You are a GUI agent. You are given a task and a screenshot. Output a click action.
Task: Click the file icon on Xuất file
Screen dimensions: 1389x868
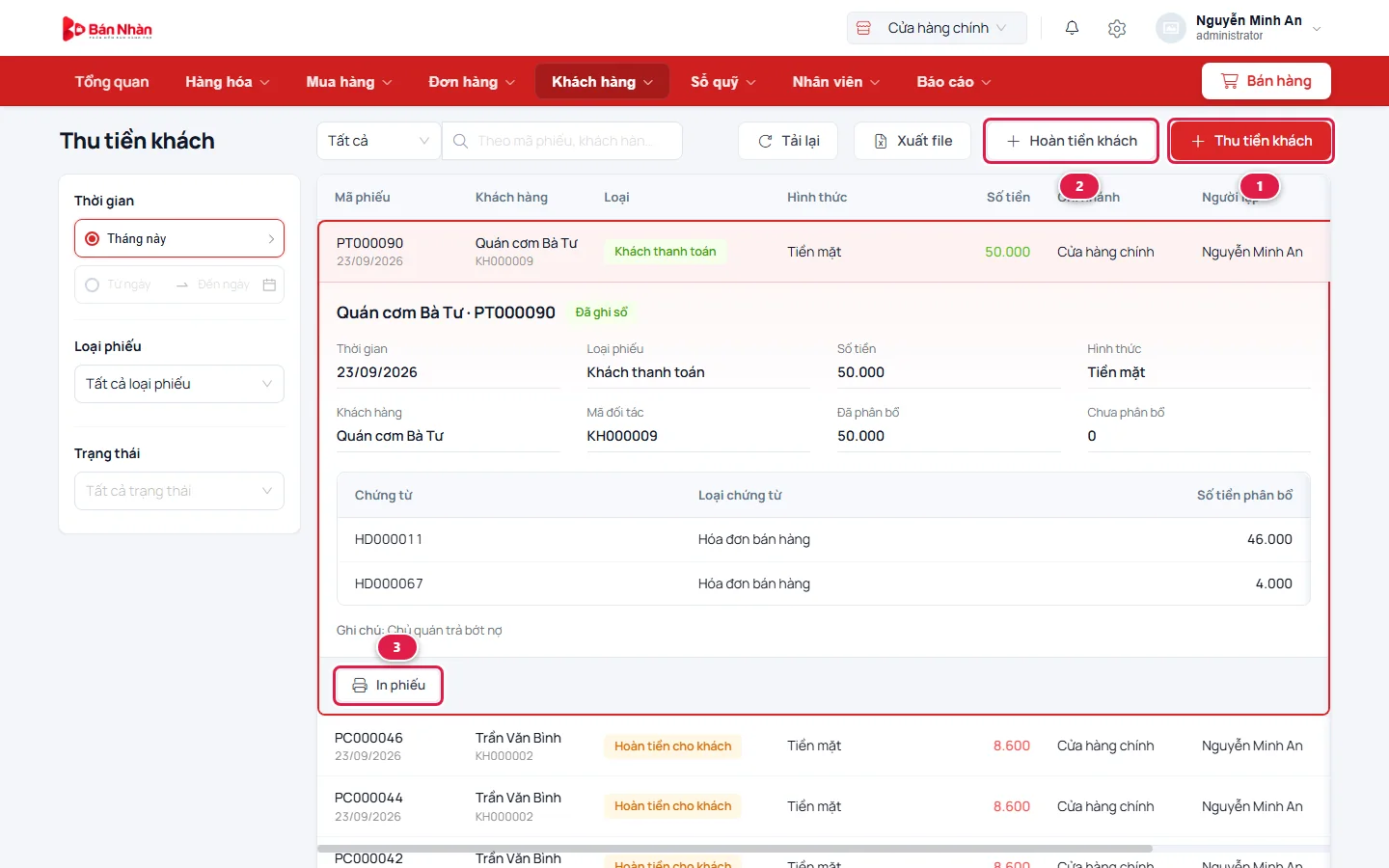881,141
